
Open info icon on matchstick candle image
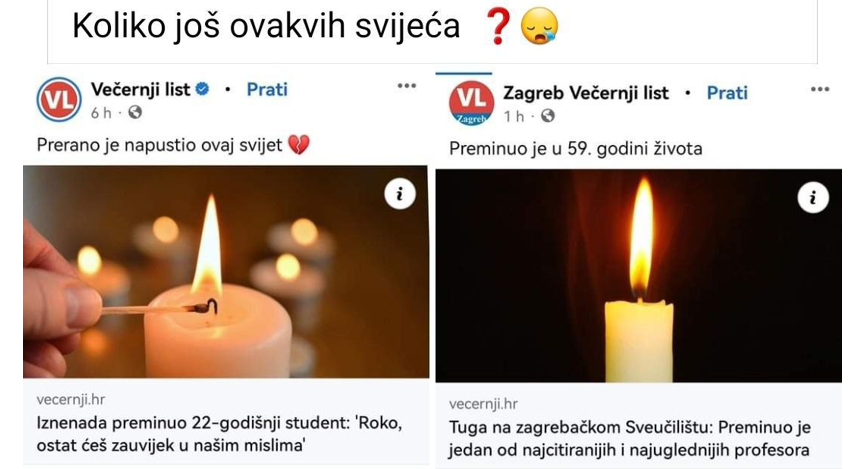point(400,194)
